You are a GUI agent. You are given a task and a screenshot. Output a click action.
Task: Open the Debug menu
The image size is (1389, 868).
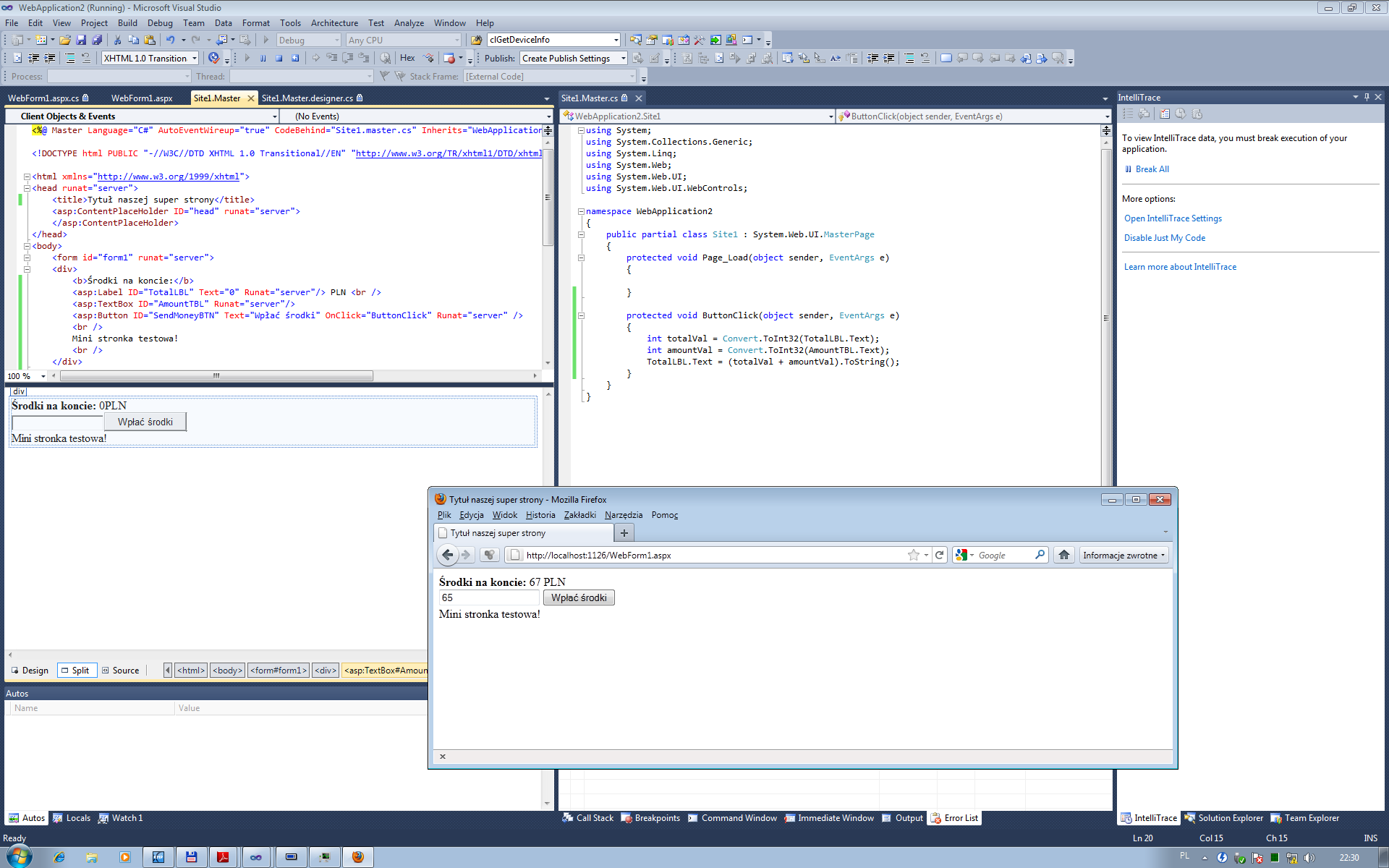160,23
